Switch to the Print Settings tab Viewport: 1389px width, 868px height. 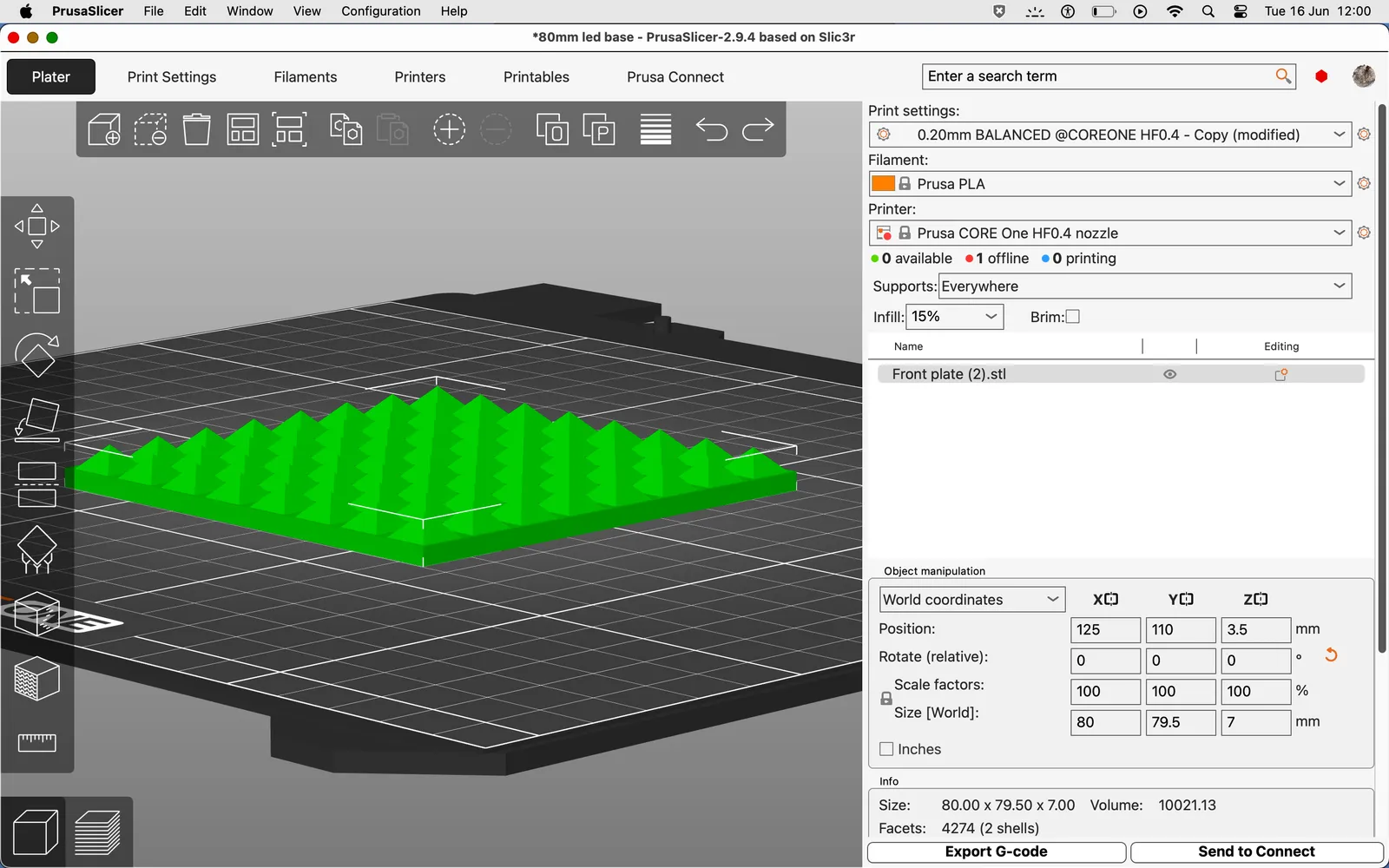pos(172,76)
